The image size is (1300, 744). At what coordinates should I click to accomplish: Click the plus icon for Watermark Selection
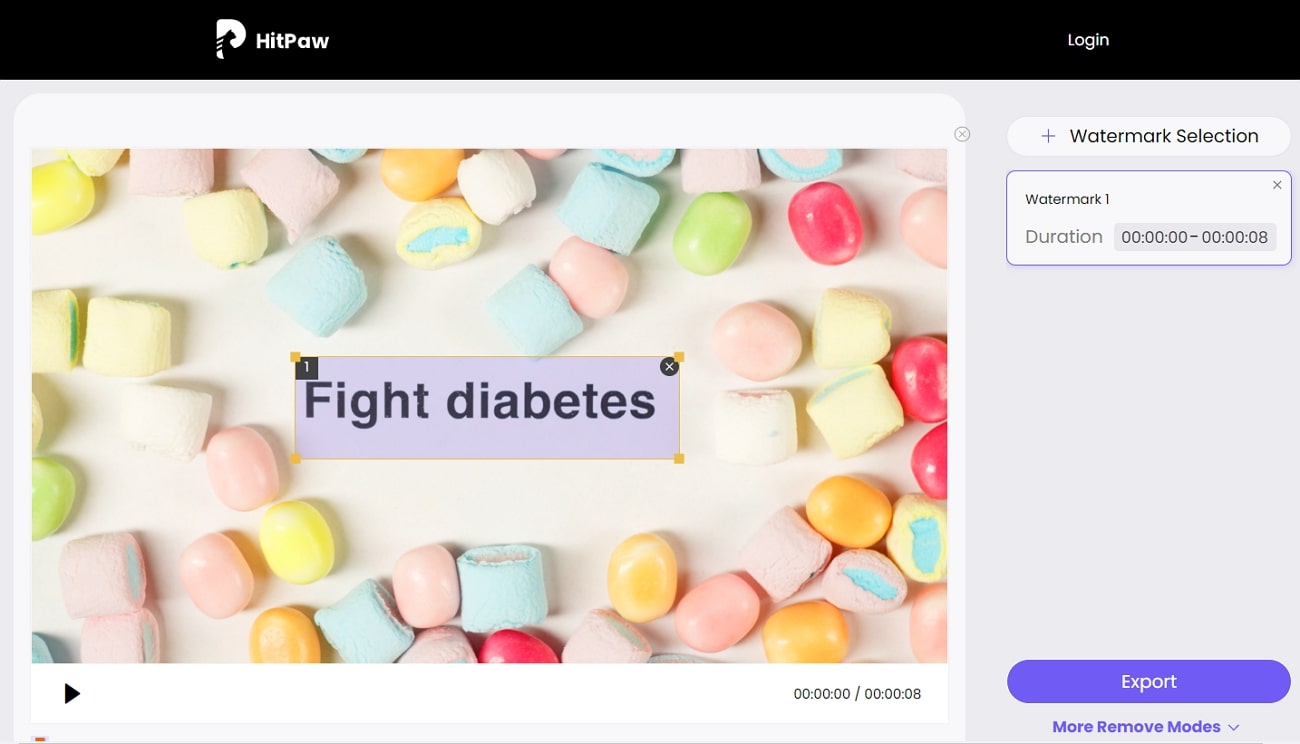click(1048, 136)
